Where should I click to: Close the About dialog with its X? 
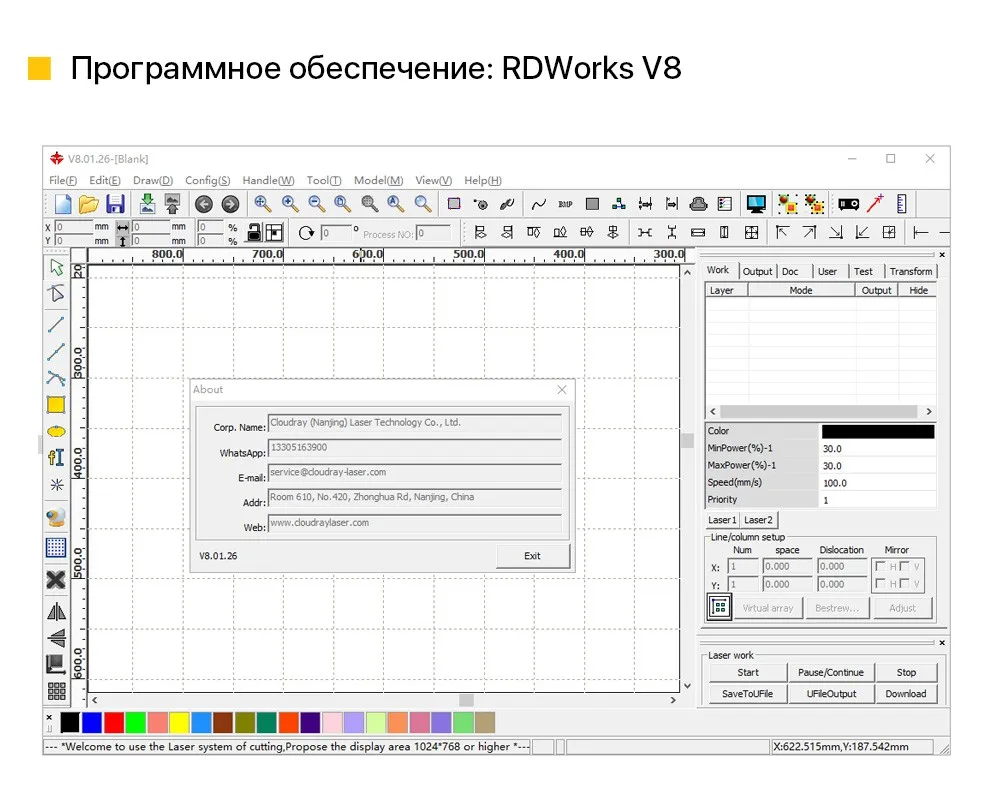tap(562, 389)
